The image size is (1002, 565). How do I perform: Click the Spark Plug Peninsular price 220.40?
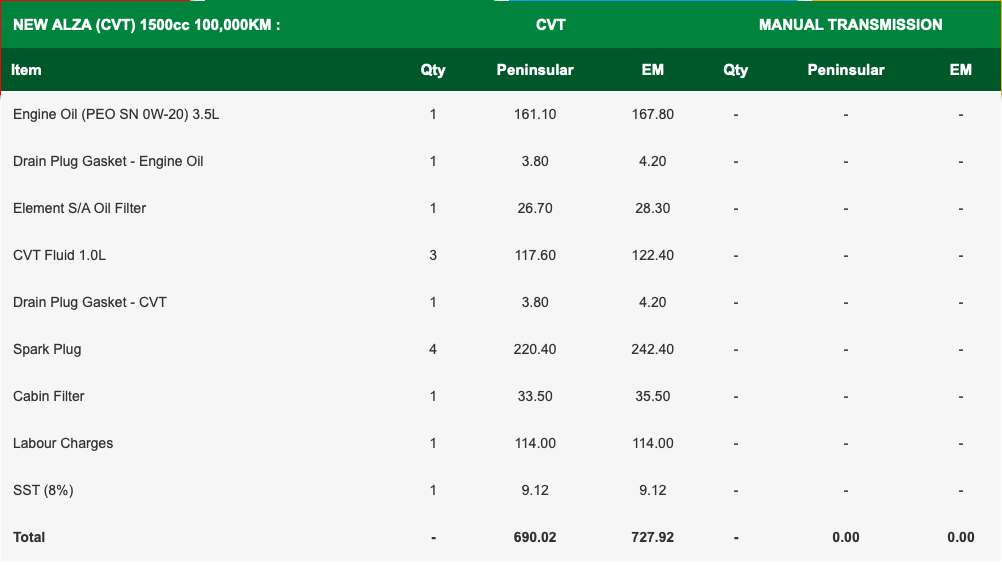(x=535, y=349)
